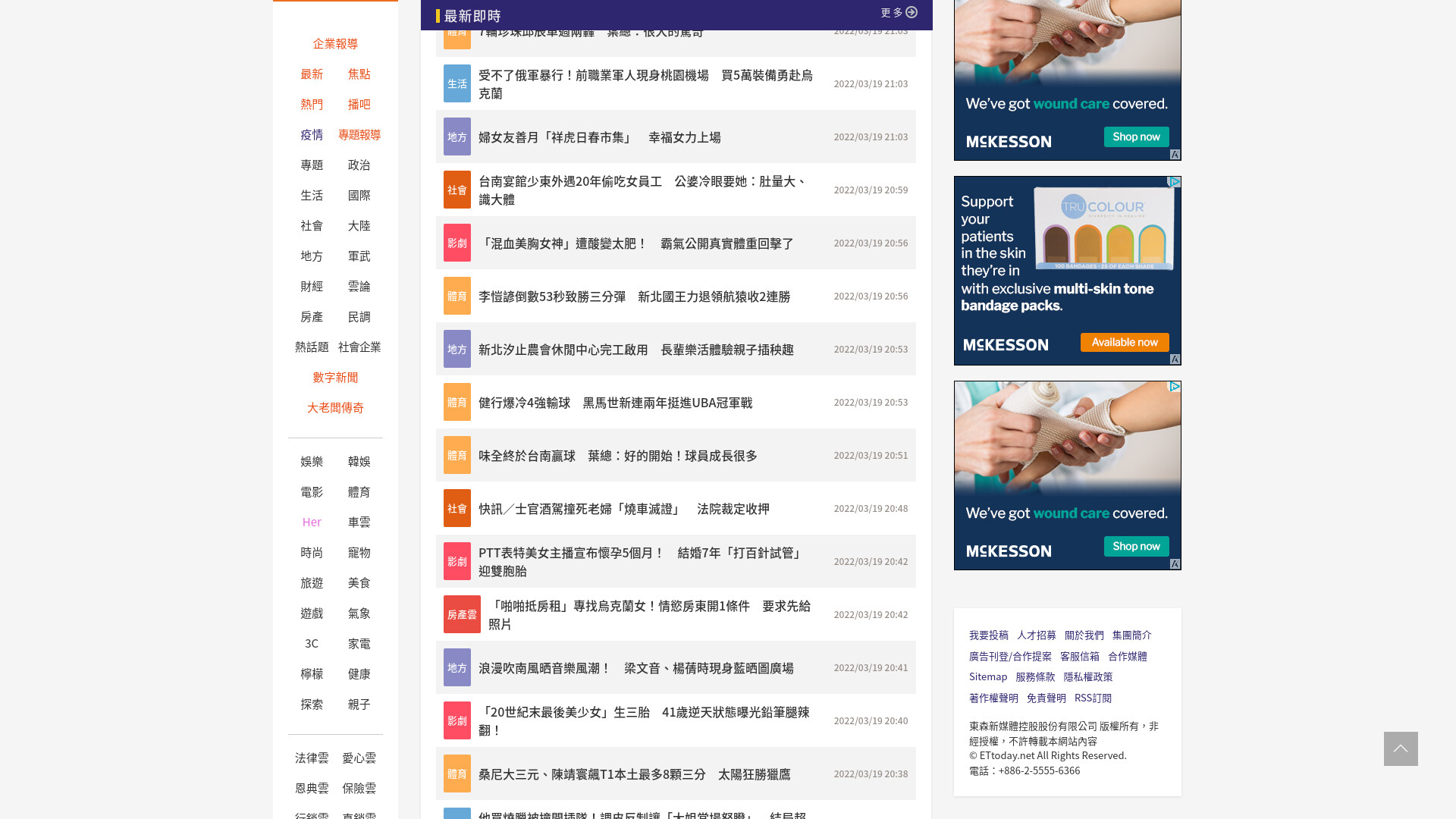The width and height of the screenshot is (1456, 819).
Task: Click AdChoices icon on TruColour bandage ad
Action: point(1174,182)
